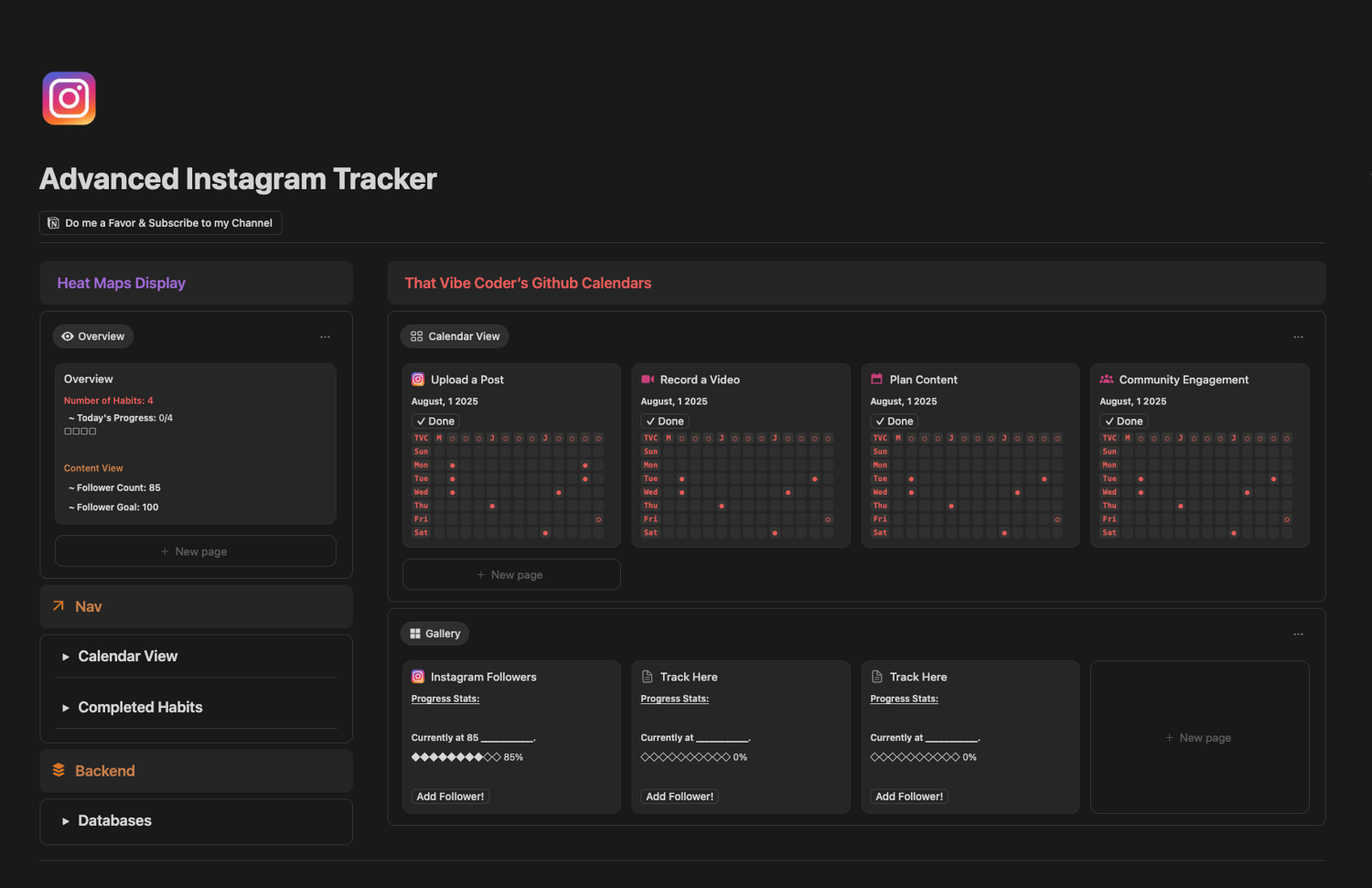Open the Calendar View section options menu
This screenshot has height=888, width=1372.
[x=1298, y=337]
